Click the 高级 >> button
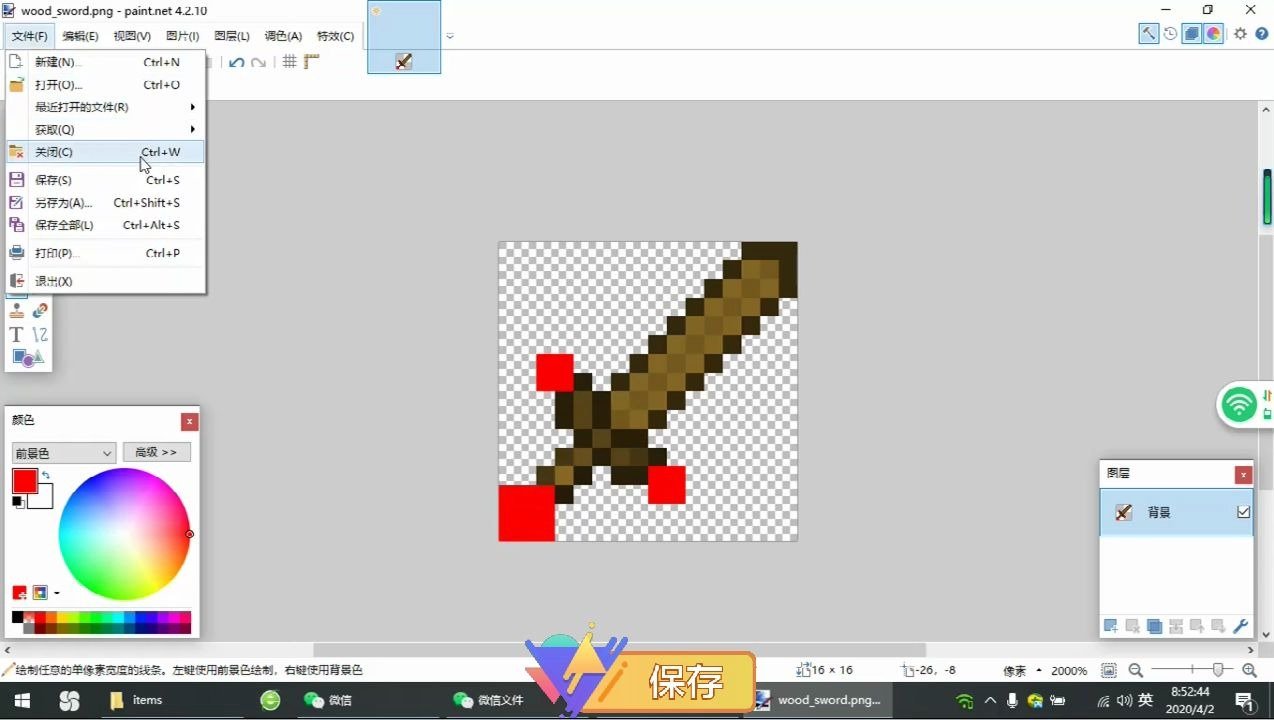The image size is (1274, 720). pos(156,453)
